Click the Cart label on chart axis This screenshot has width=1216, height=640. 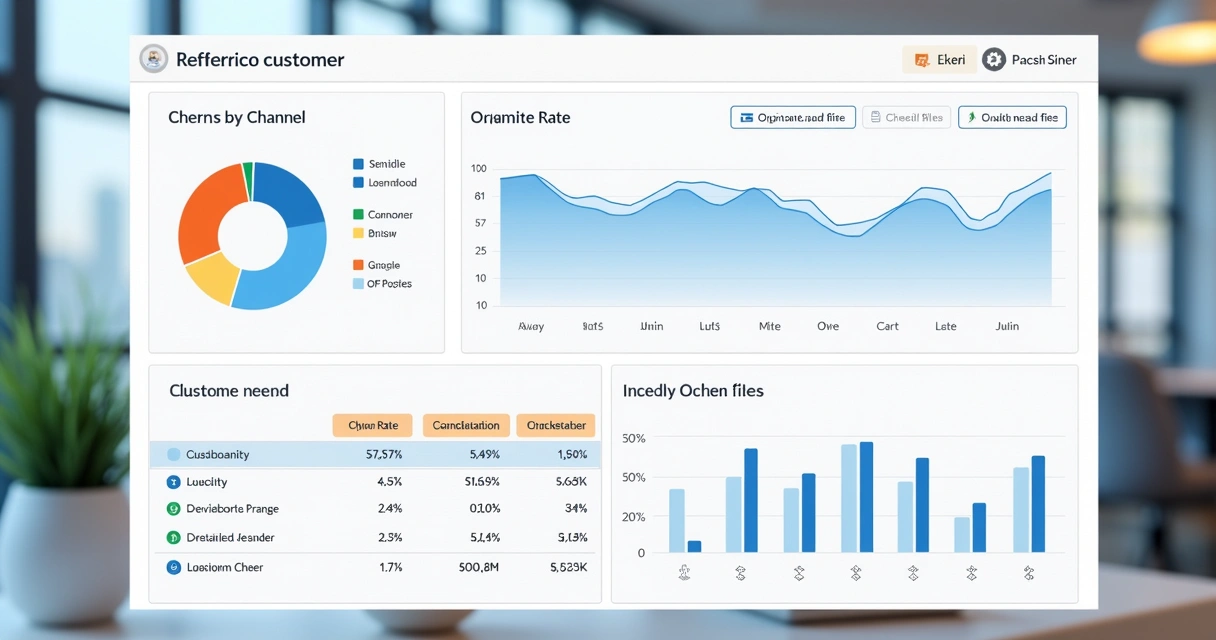point(887,326)
